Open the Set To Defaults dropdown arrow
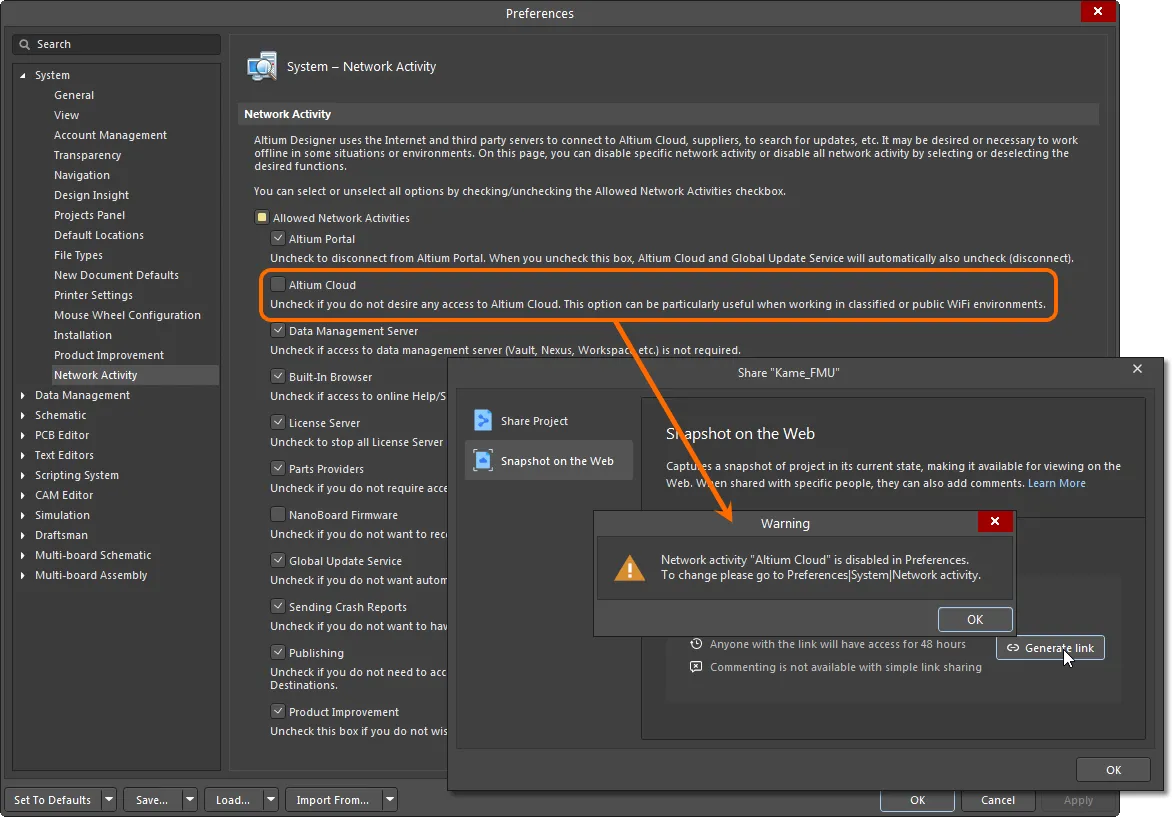Viewport: 1172px width, 817px height. (109, 799)
